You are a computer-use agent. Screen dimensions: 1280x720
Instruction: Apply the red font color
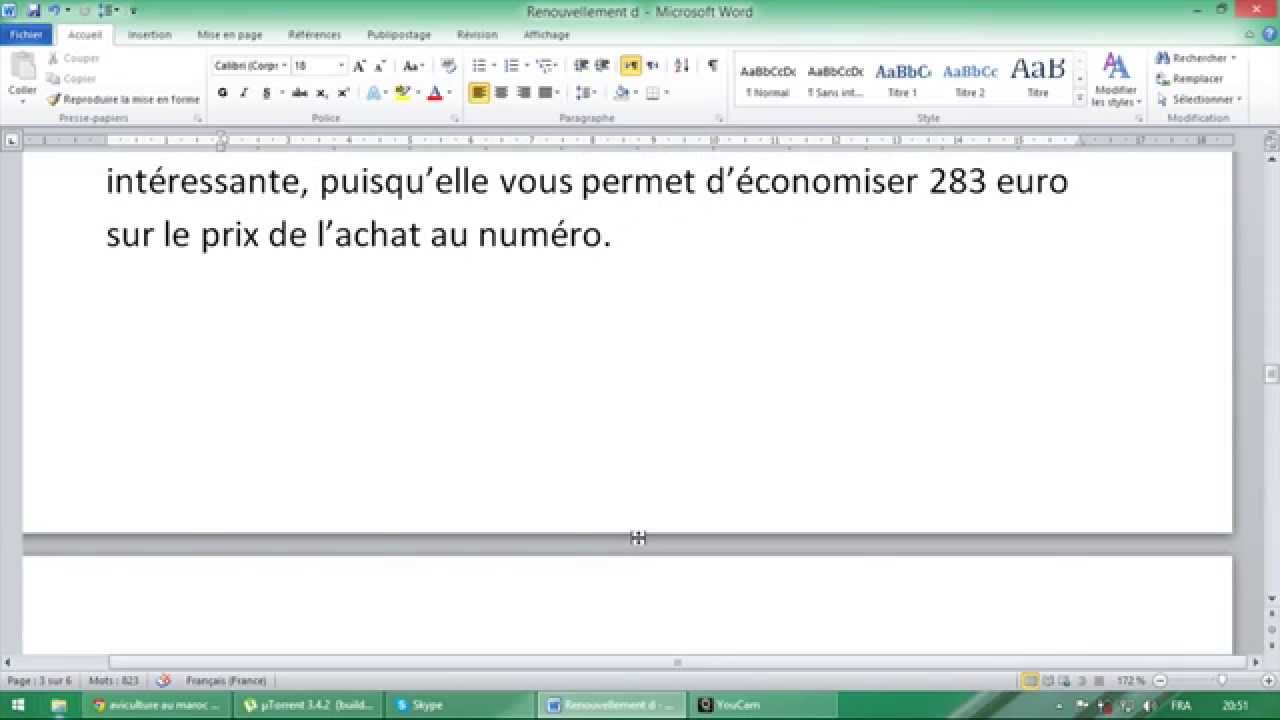coord(434,93)
